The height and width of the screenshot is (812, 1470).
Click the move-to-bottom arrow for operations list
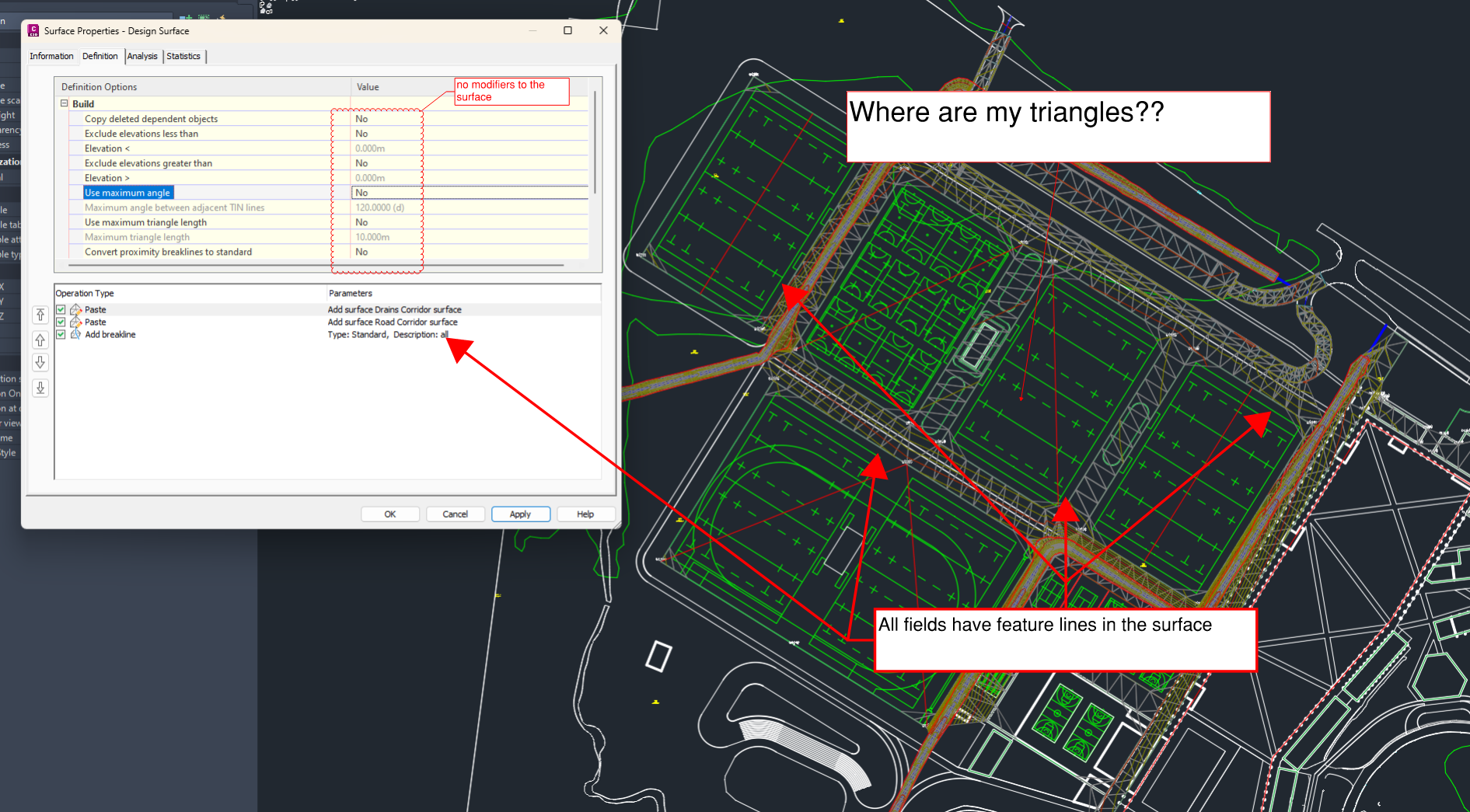(40, 388)
